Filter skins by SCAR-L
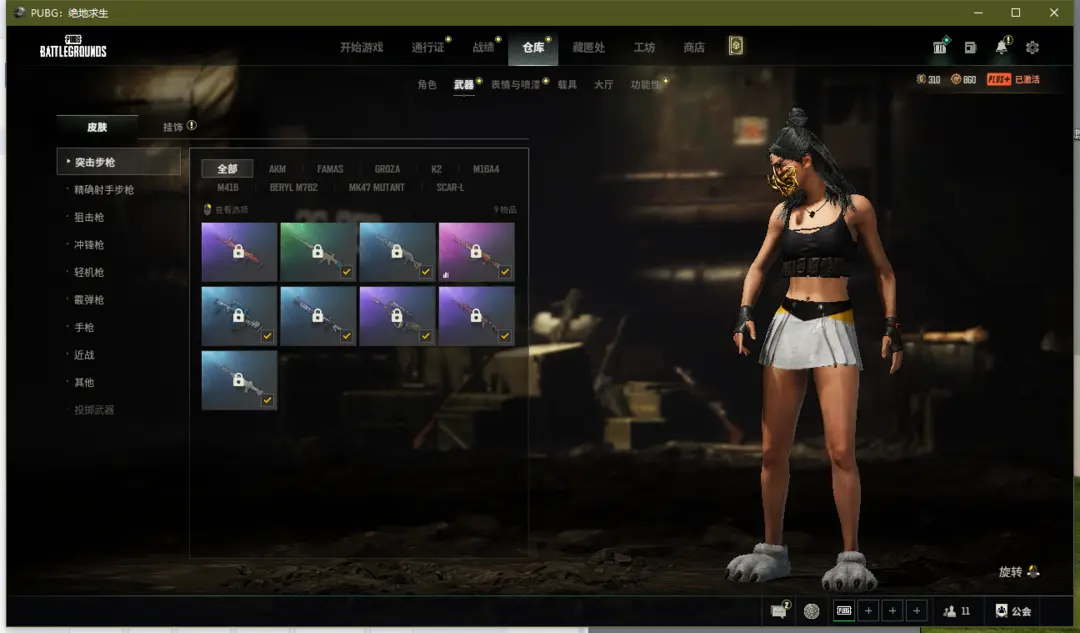Image resolution: width=1080 pixels, height=633 pixels. (450, 187)
